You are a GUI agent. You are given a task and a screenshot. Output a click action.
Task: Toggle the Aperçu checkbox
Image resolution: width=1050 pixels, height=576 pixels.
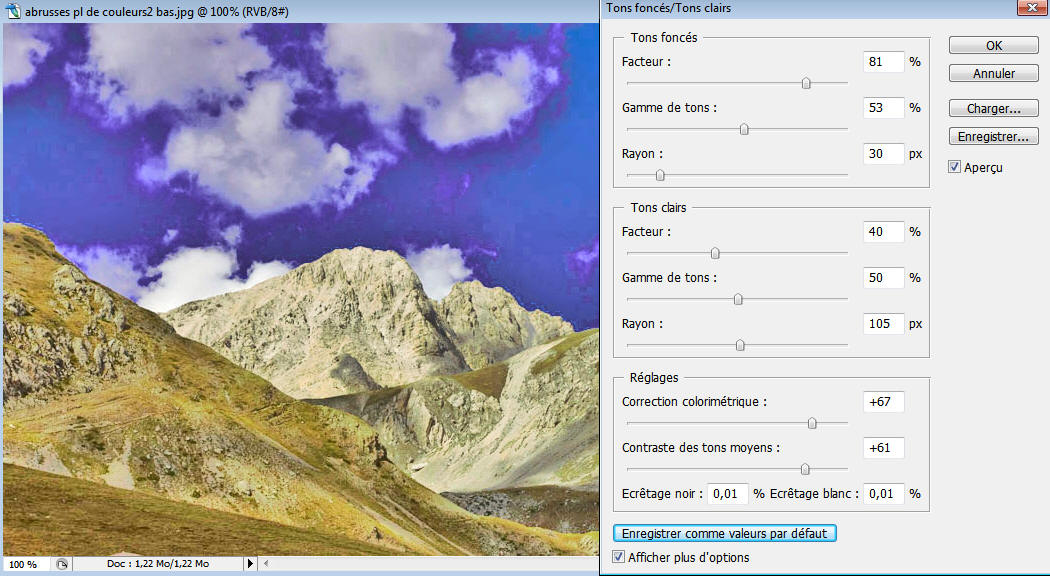(x=955, y=167)
